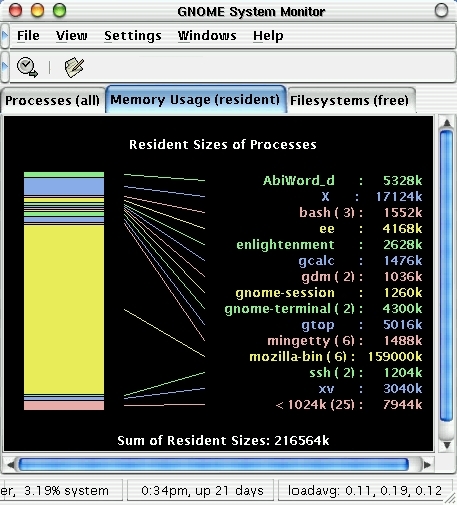The width and height of the screenshot is (457, 505).
Task: Open the View menu
Action: [72, 36]
